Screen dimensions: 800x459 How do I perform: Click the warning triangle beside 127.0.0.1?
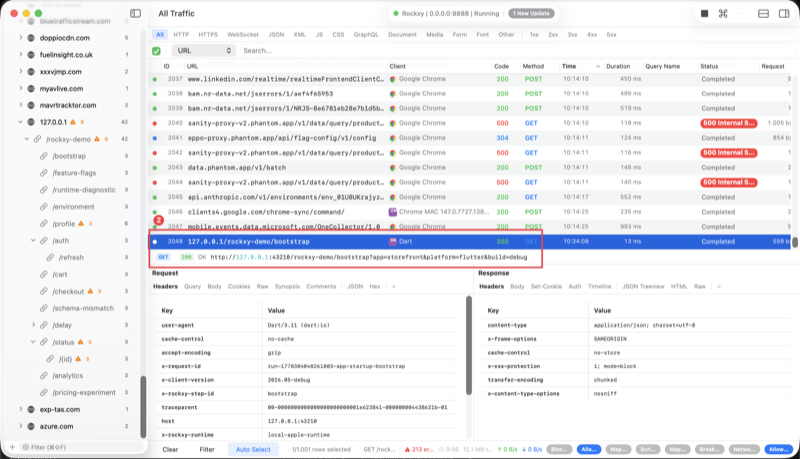[x=72, y=122]
